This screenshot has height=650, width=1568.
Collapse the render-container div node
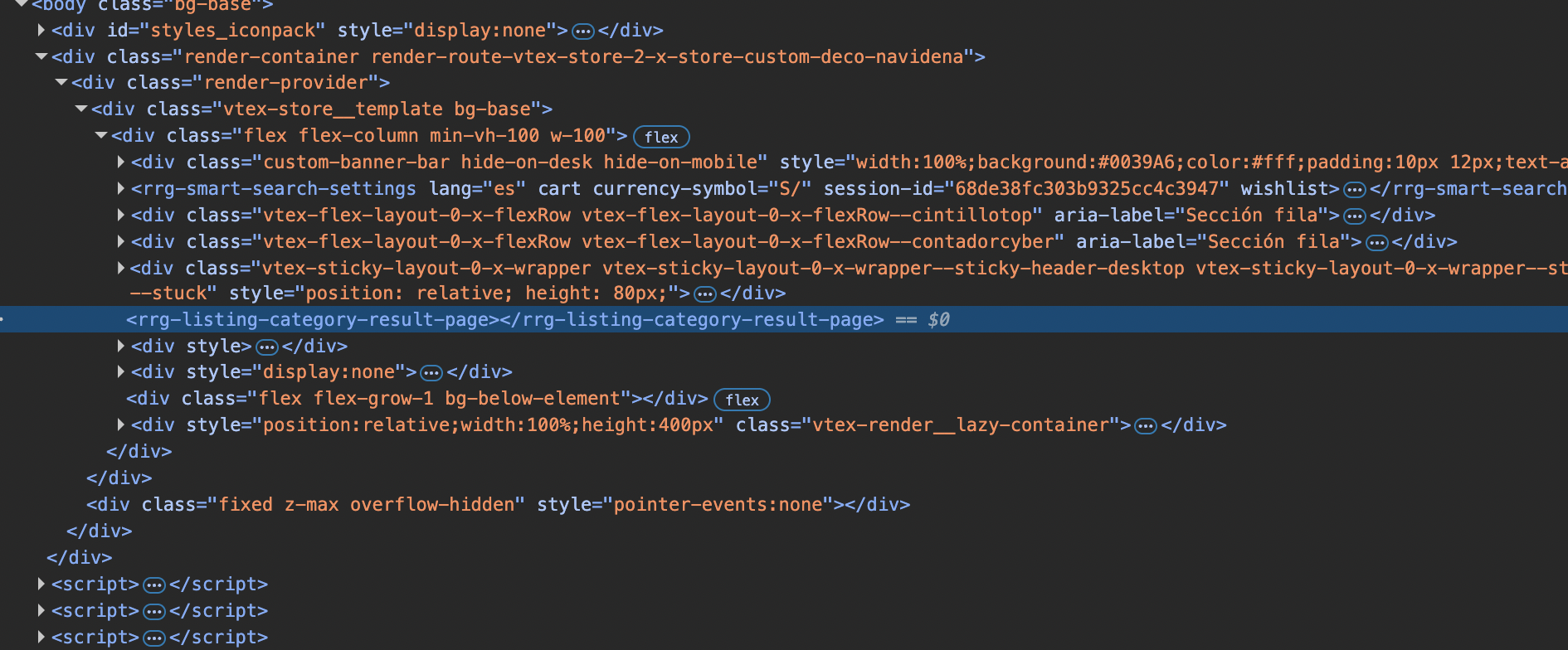[41, 57]
